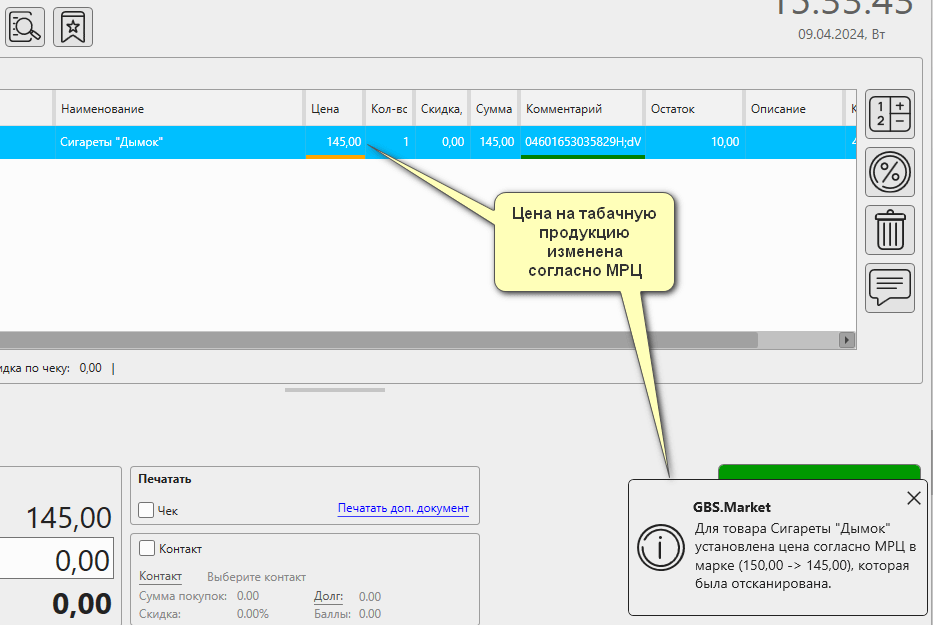This screenshot has width=933, height=625.
Task: Open the calculator quantity icon button
Action: pos(889,113)
